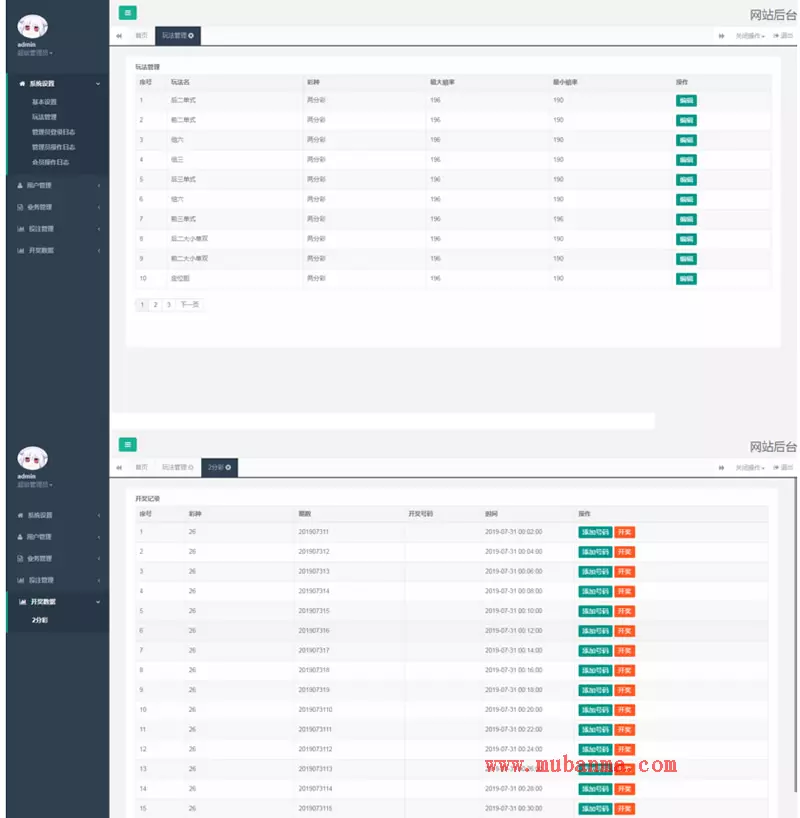The image size is (800, 818).
Task: Click the tab scroll-left double-arrow icon in top panel
Action: (119, 35)
